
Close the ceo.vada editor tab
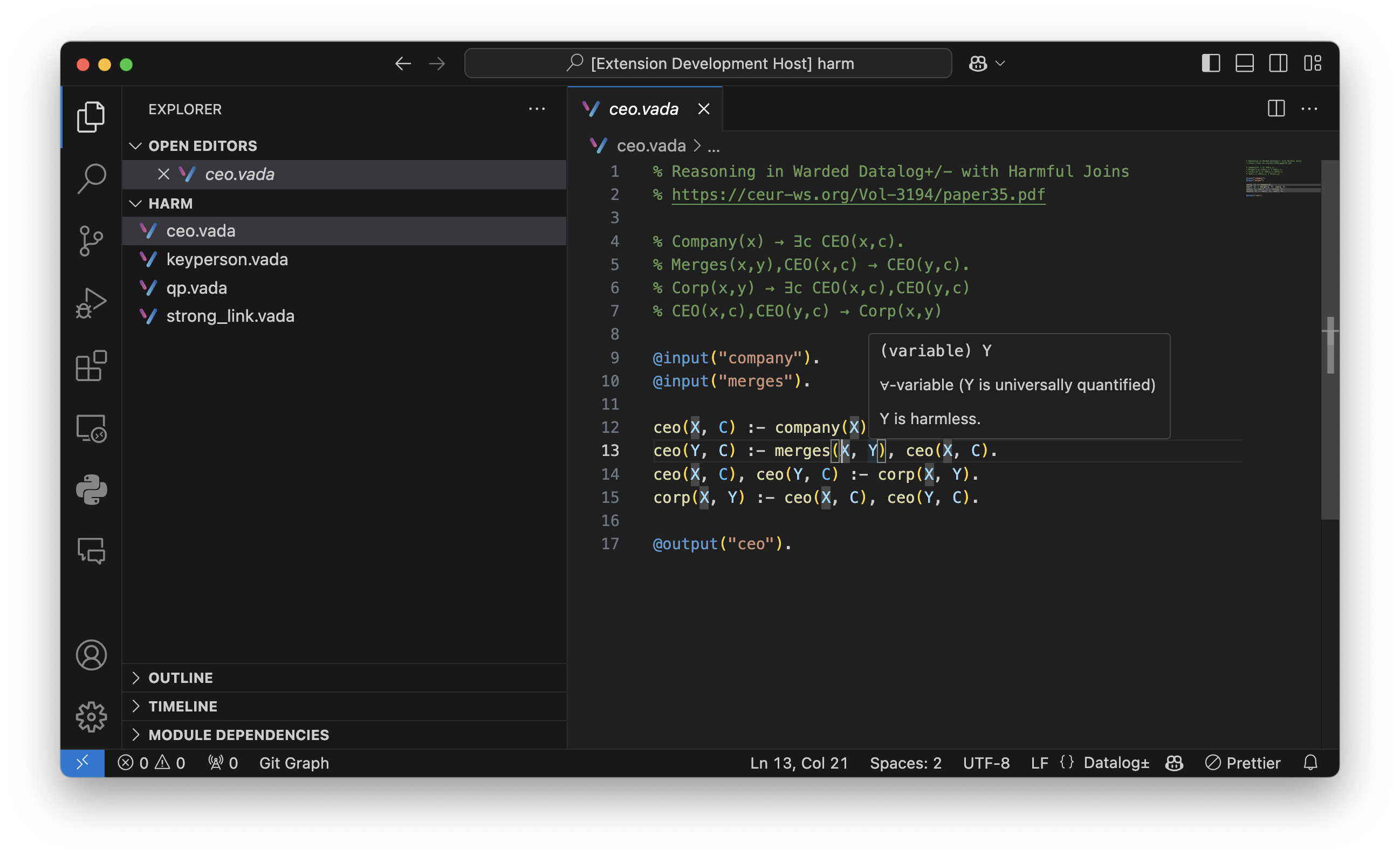point(703,109)
